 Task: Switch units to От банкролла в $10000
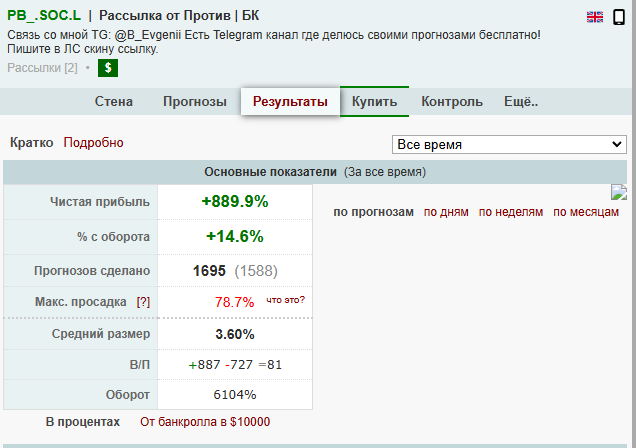click(204, 422)
